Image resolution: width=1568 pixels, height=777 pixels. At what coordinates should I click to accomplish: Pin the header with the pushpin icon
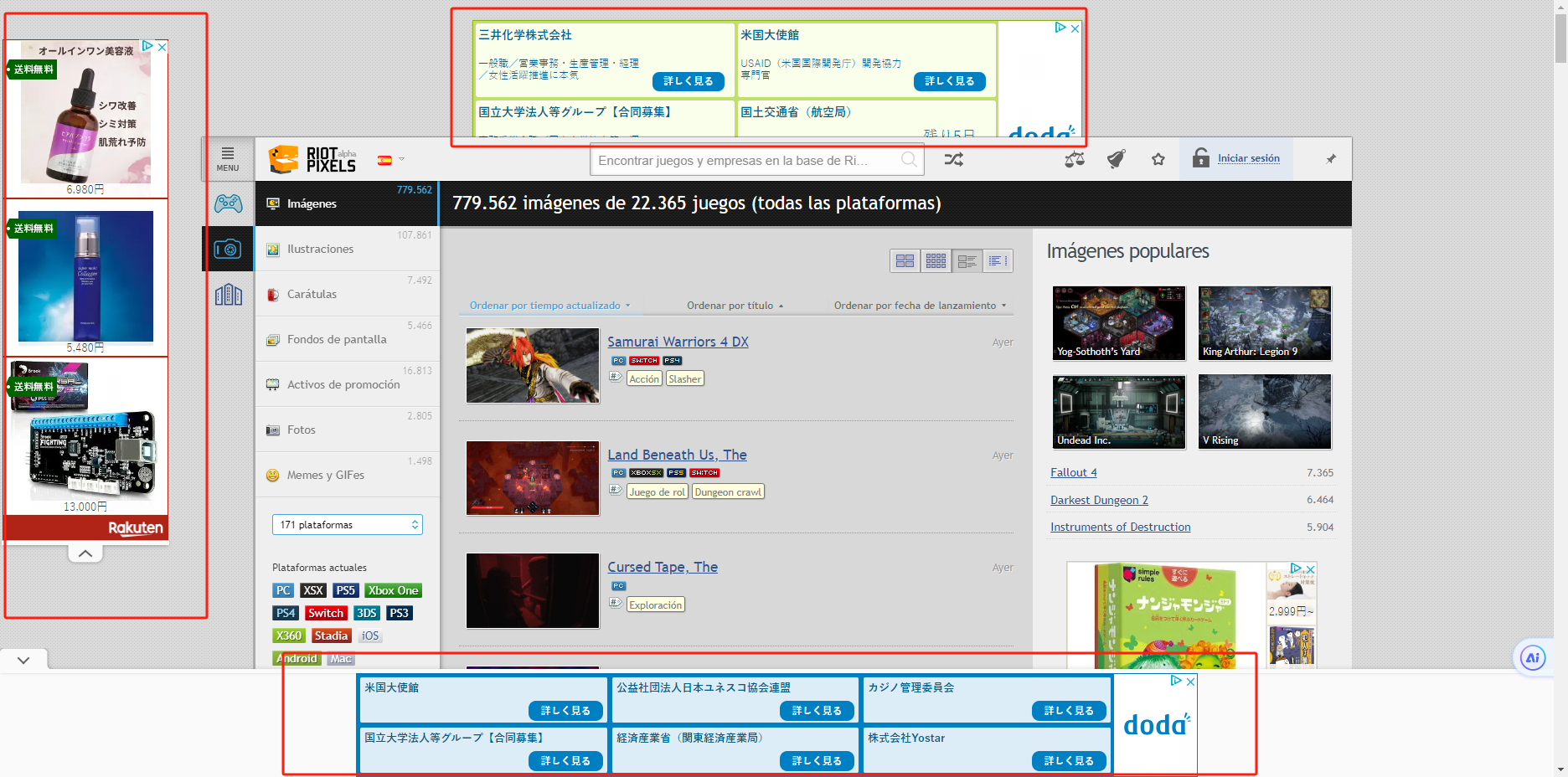(x=1331, y=158)
